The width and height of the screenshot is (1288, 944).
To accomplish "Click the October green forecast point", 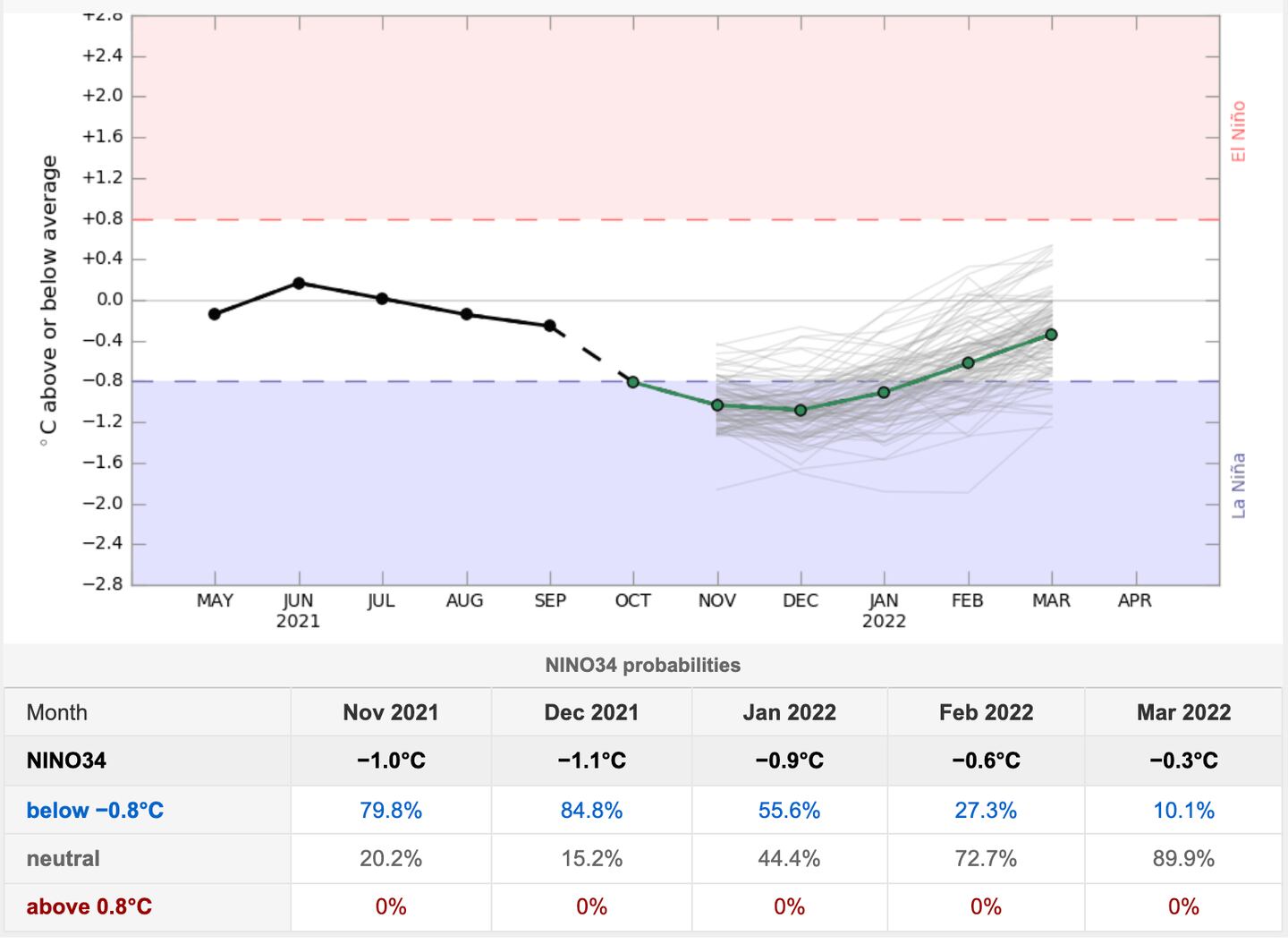I will pos(633,382).
